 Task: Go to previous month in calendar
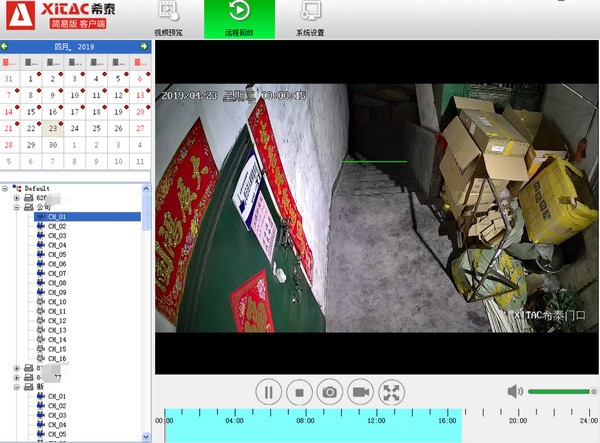coord(5,47)
